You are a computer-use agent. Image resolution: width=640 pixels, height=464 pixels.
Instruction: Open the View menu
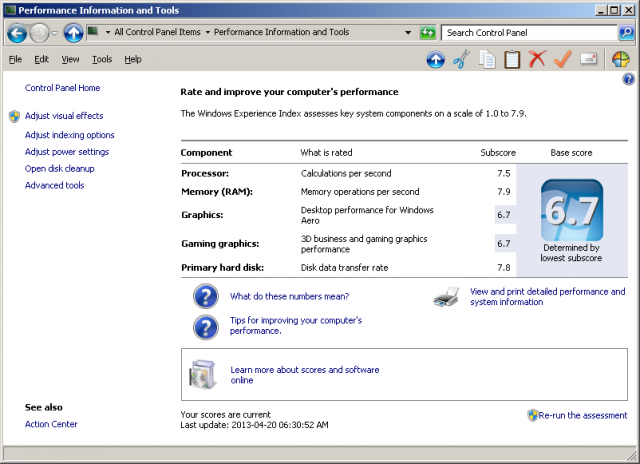(70, 60)
